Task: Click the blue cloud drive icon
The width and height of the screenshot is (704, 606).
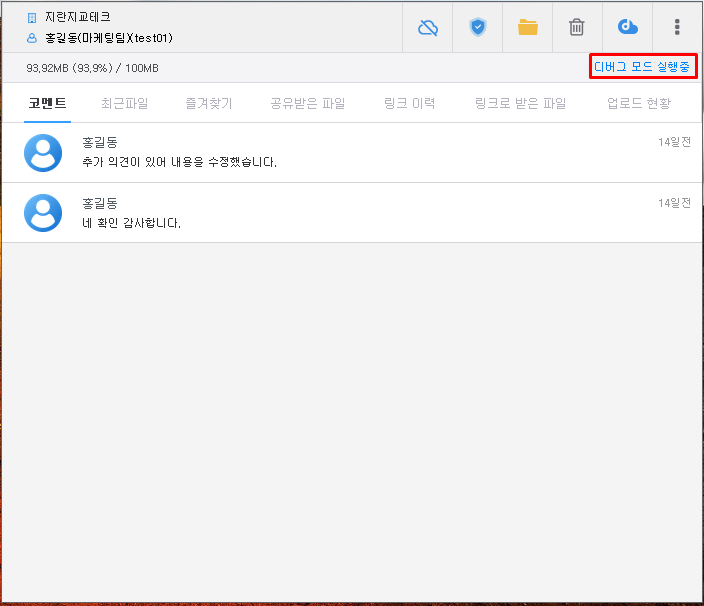Action: [627, 27]
